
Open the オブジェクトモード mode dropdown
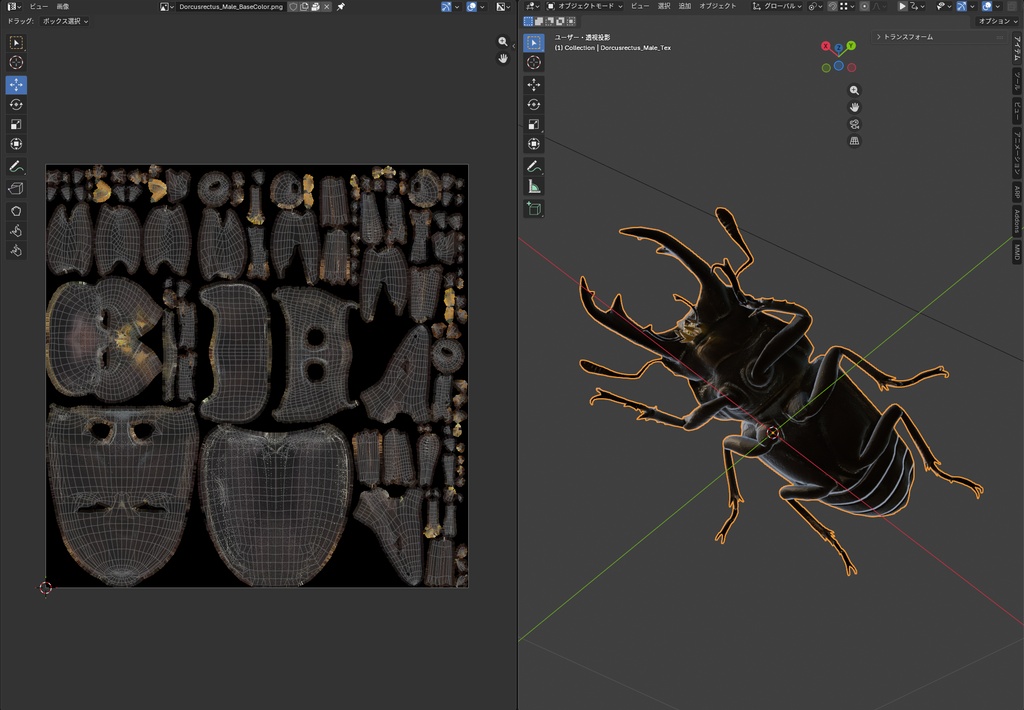[584, 6]
